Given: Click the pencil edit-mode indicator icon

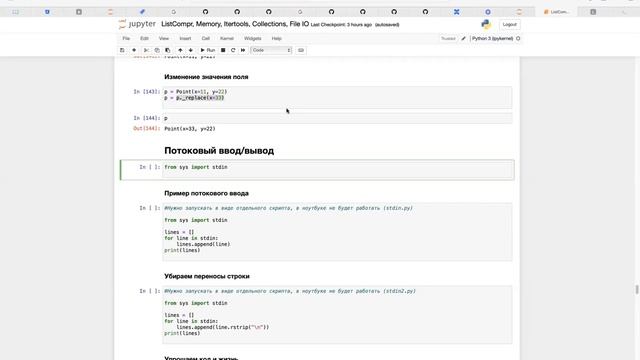Looking at the screenshot, I should (463, 38).
